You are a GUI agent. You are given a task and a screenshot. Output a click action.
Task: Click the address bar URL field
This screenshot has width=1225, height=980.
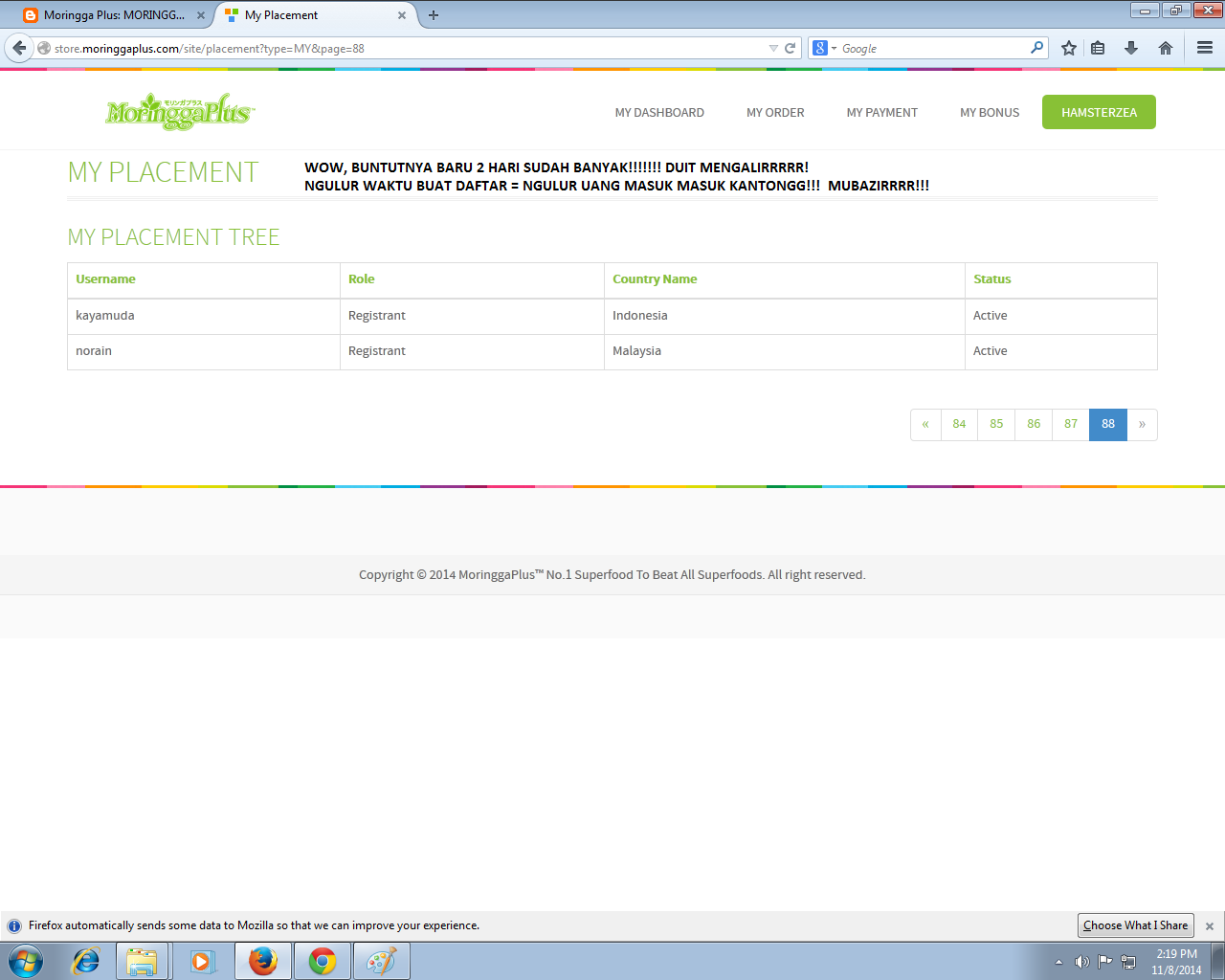click(407, 48)
